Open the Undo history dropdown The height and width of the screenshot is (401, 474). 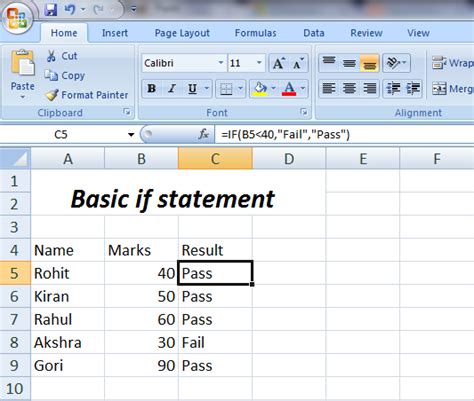(x=83, y=10)
